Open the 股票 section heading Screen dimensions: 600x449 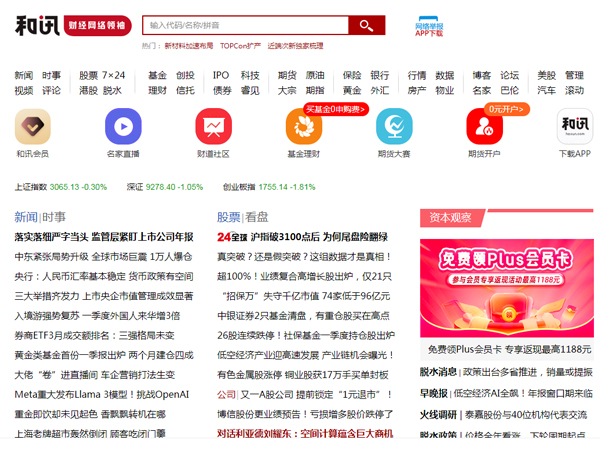(228, 217)
